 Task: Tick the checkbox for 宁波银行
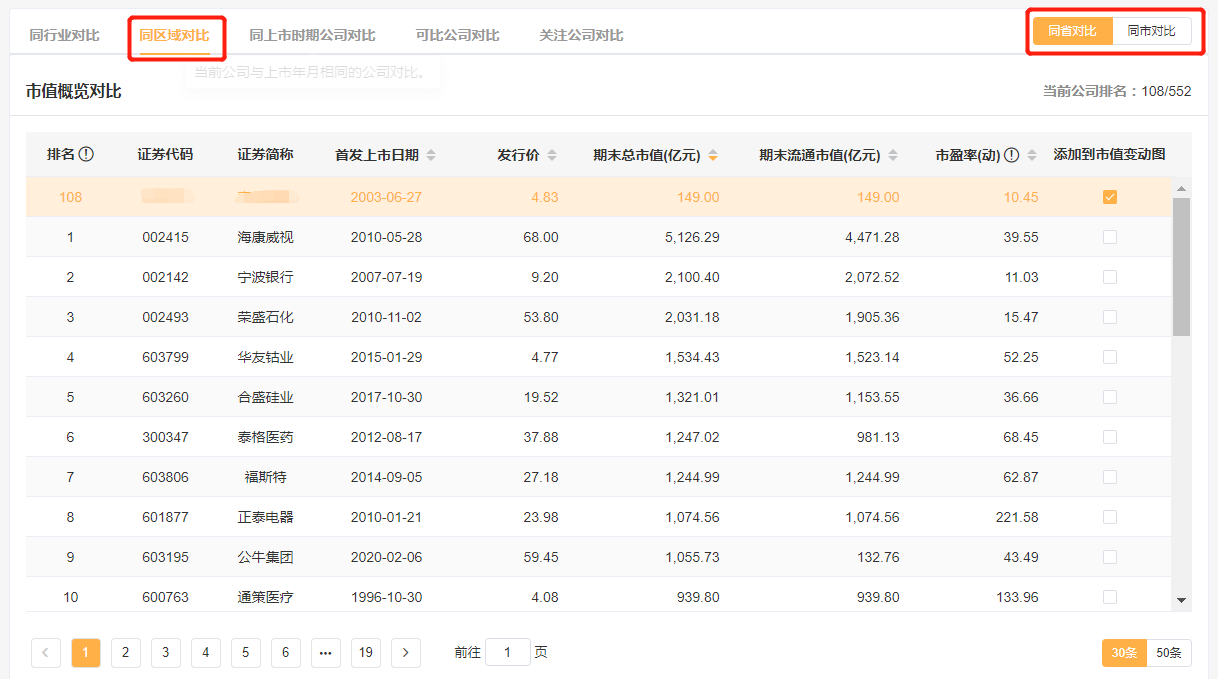click(1109, 277)
